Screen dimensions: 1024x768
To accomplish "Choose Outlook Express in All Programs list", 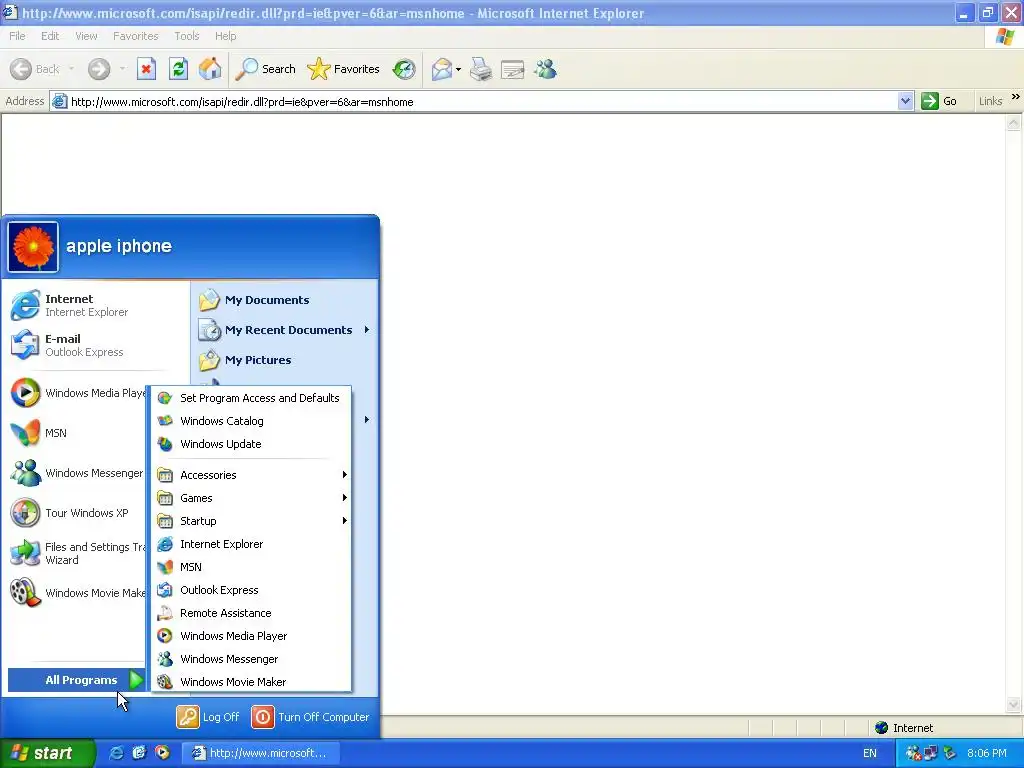I will coord(251,590).
